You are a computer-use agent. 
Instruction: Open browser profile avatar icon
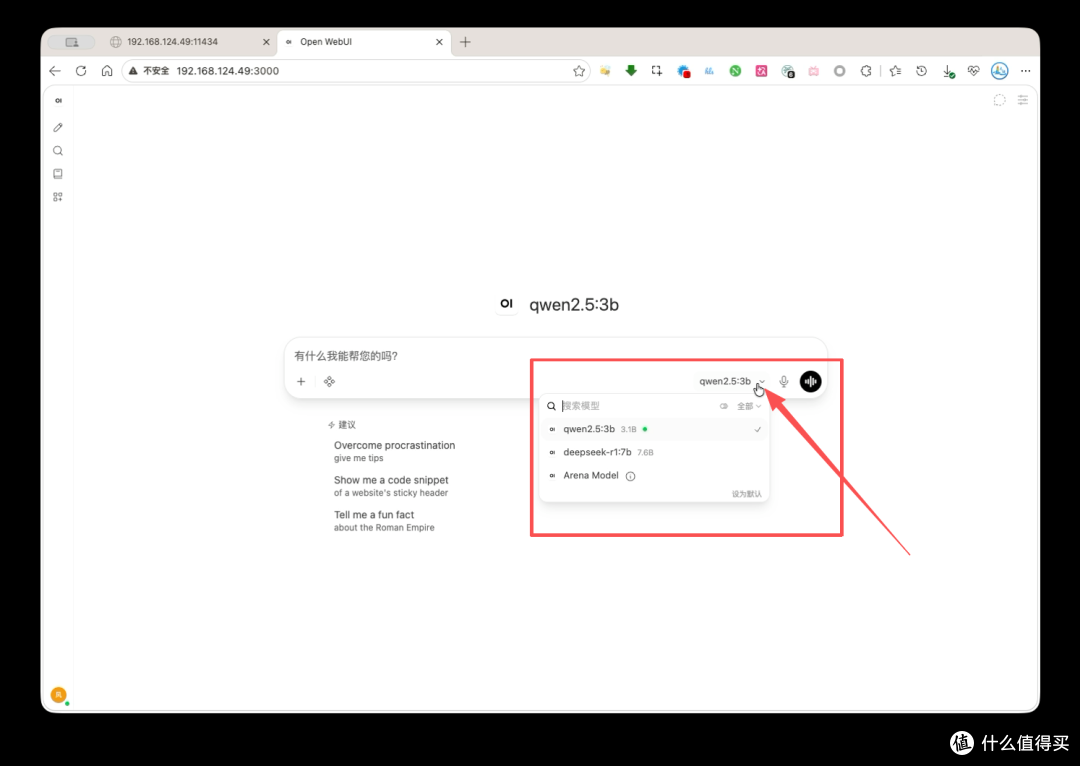(999, 70)
